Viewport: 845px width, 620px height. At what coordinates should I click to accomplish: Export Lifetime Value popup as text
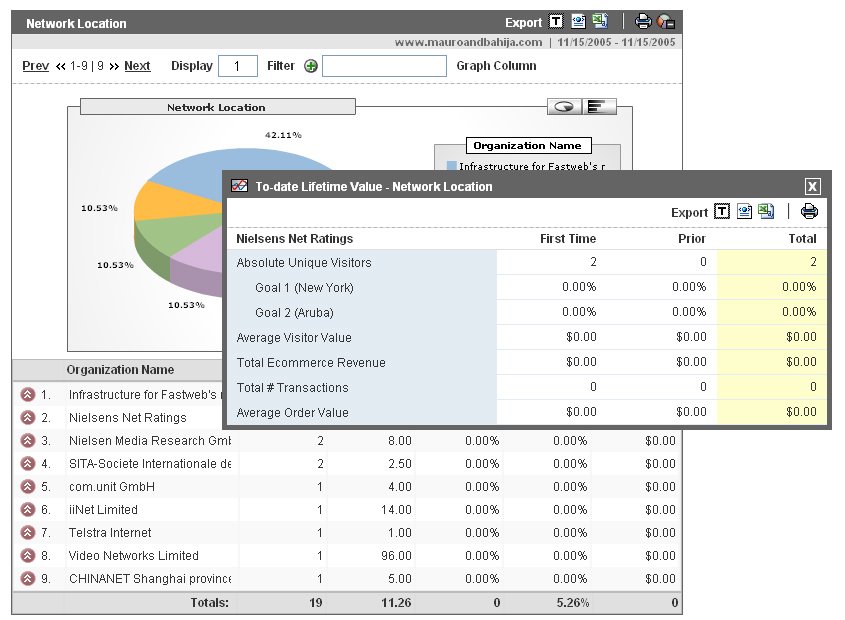point(722,211)
